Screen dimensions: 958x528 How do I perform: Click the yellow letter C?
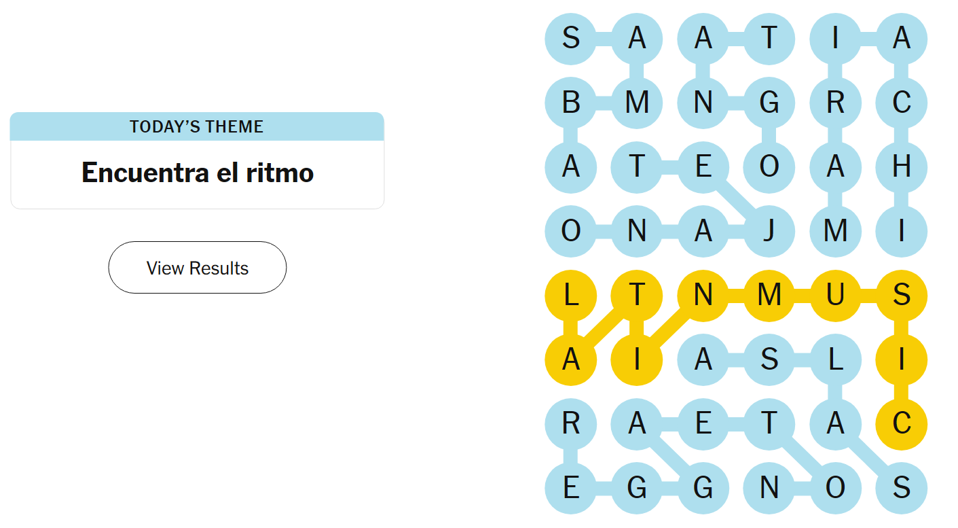coord(901,424)
